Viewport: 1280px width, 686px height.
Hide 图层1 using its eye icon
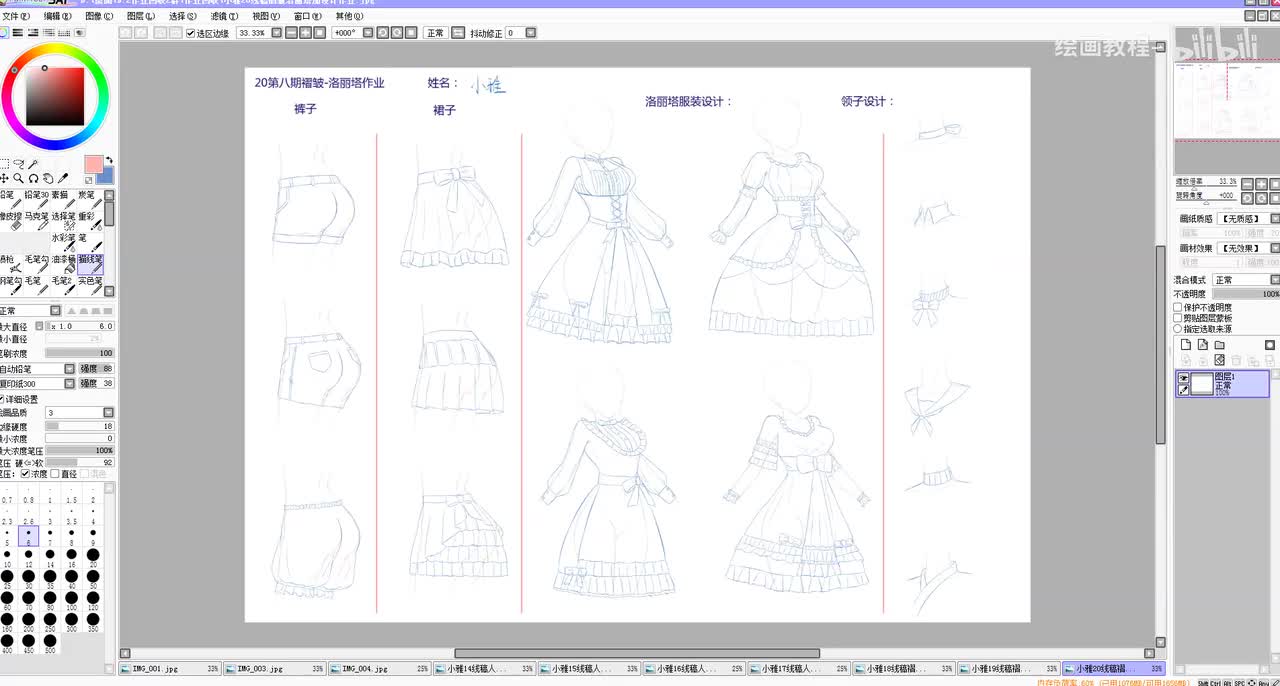pyautogui.click(x=1184, y=378)
